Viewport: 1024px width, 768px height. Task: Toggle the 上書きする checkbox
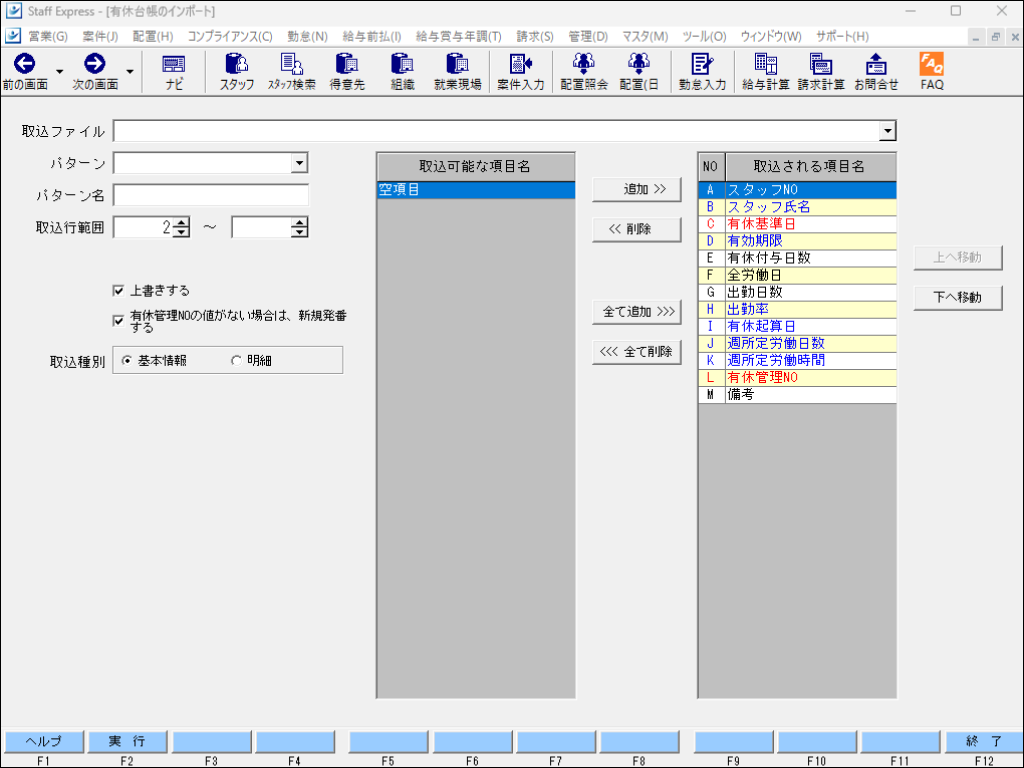[118, 291]
